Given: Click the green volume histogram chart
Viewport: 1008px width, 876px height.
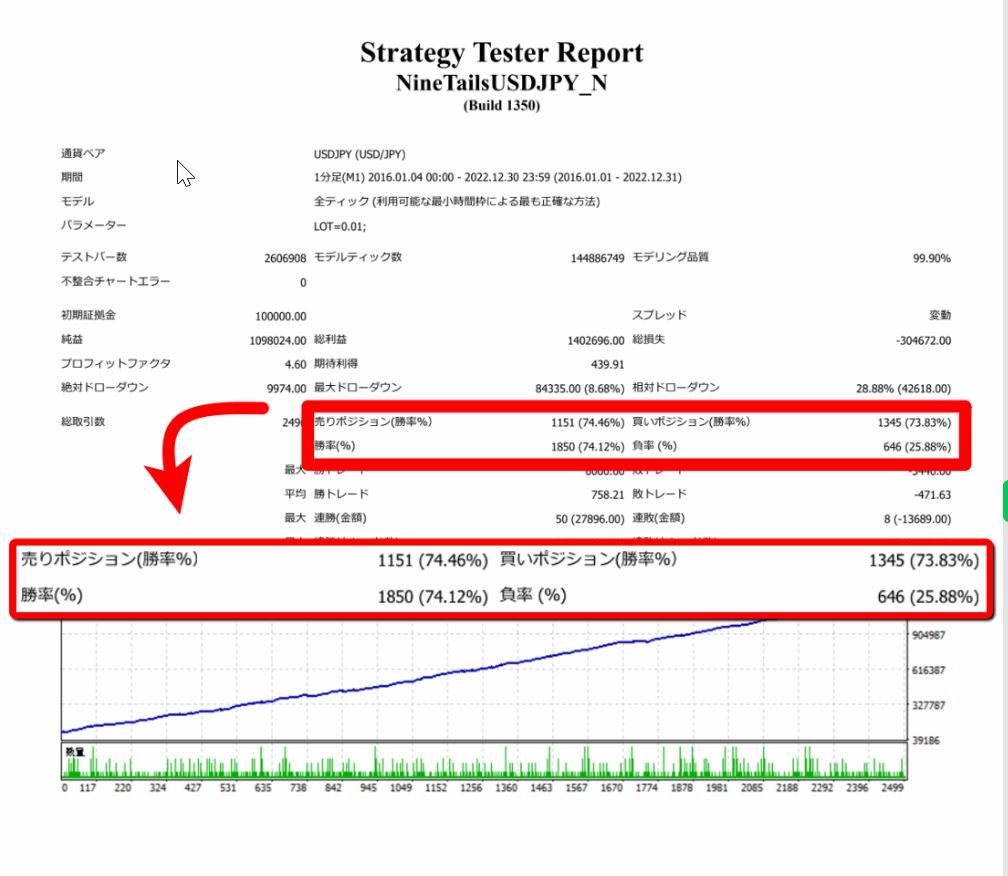Looking at the screenshot, I should coord(483,761).
